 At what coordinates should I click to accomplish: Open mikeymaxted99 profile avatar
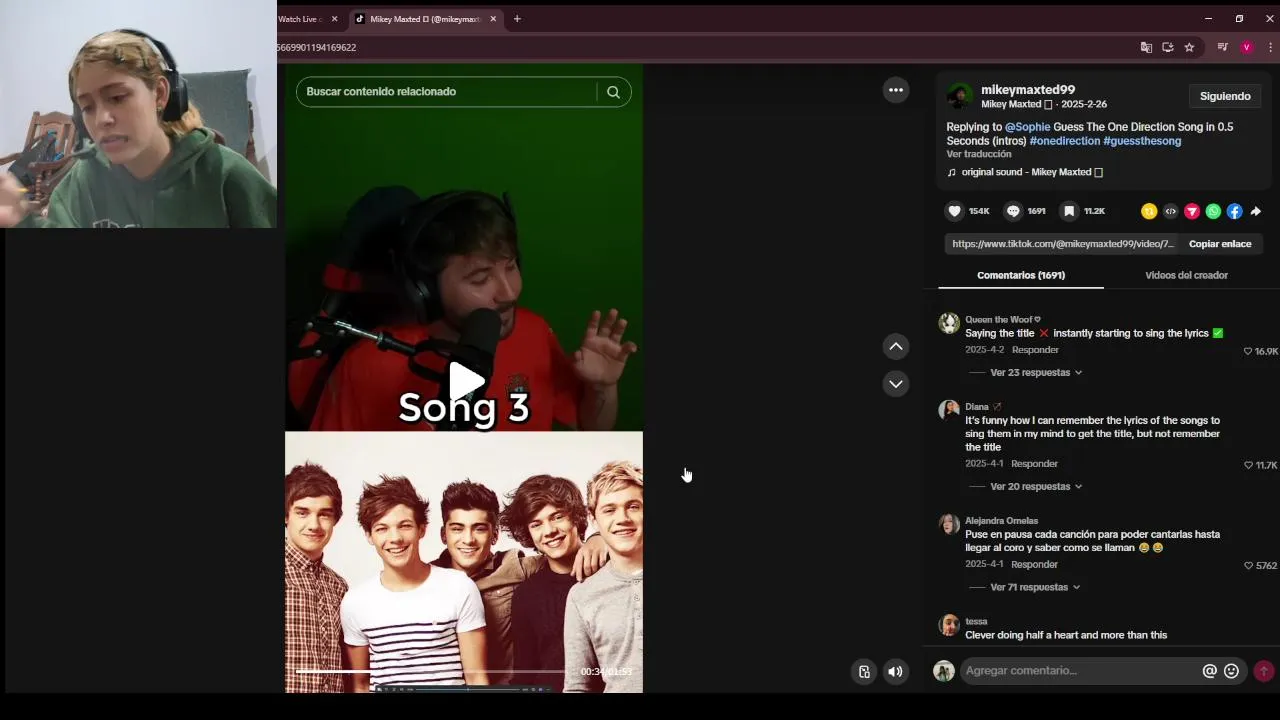pos(960,96)
